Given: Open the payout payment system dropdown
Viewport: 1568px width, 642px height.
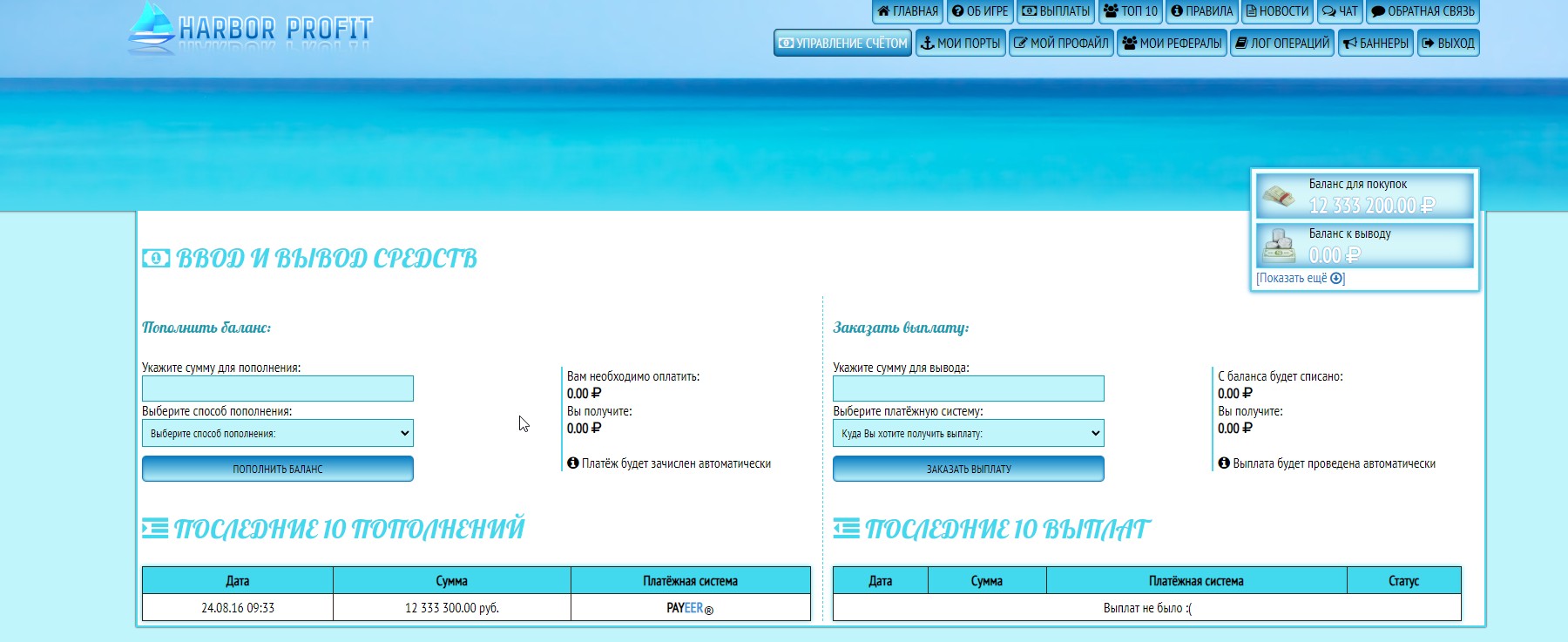Looking at the screenshot, I should [968, 433].
